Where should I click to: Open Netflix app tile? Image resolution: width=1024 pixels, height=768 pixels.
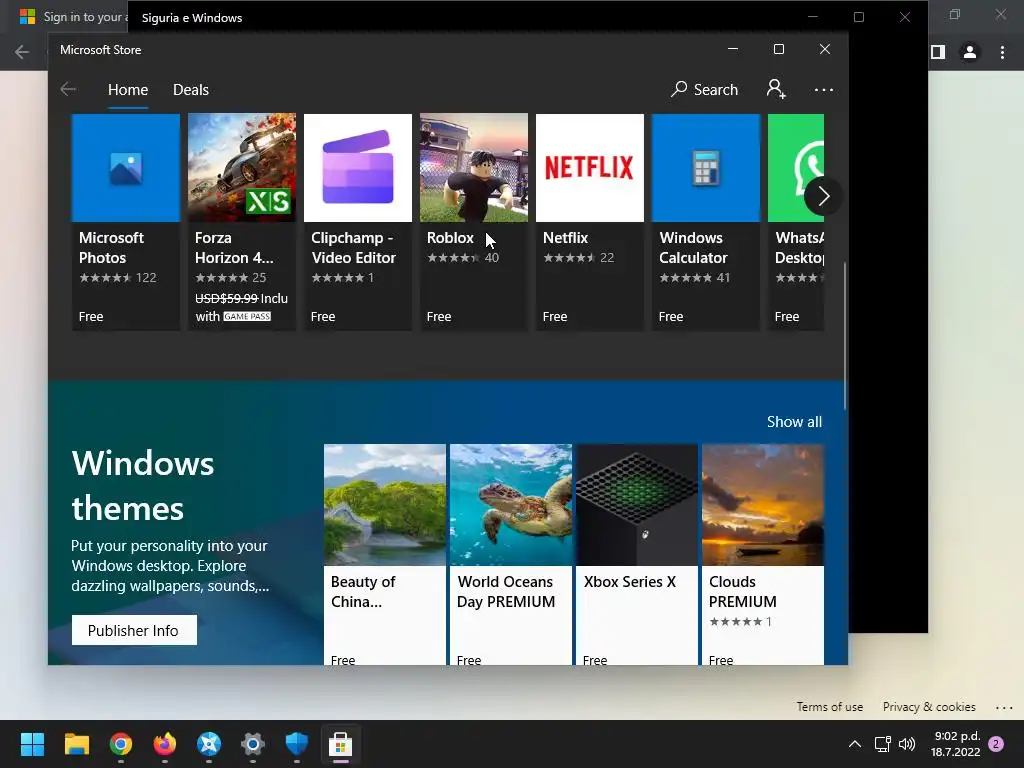tap(590, 221)
